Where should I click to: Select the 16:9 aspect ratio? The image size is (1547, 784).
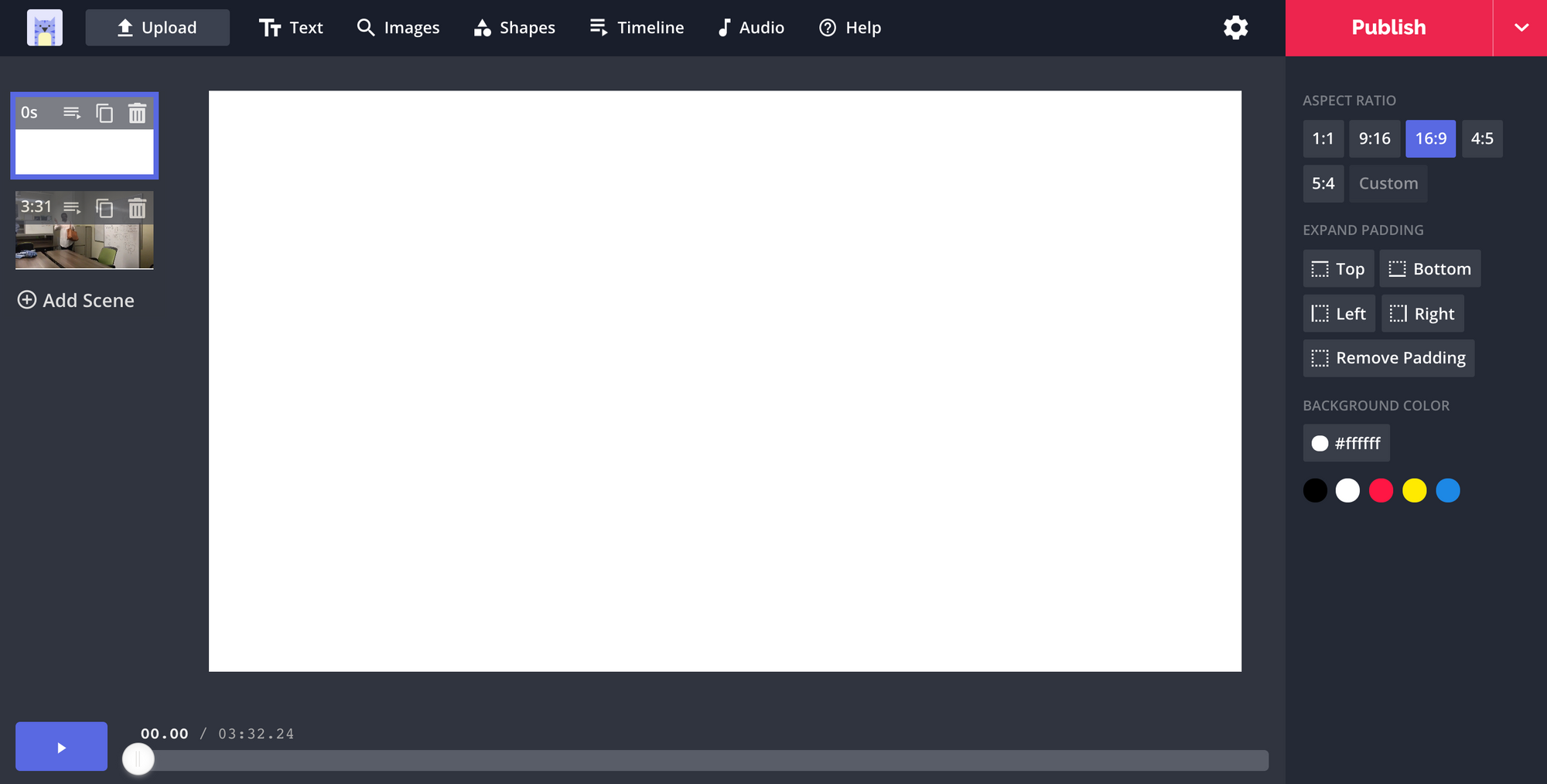tap(1430, 138)
